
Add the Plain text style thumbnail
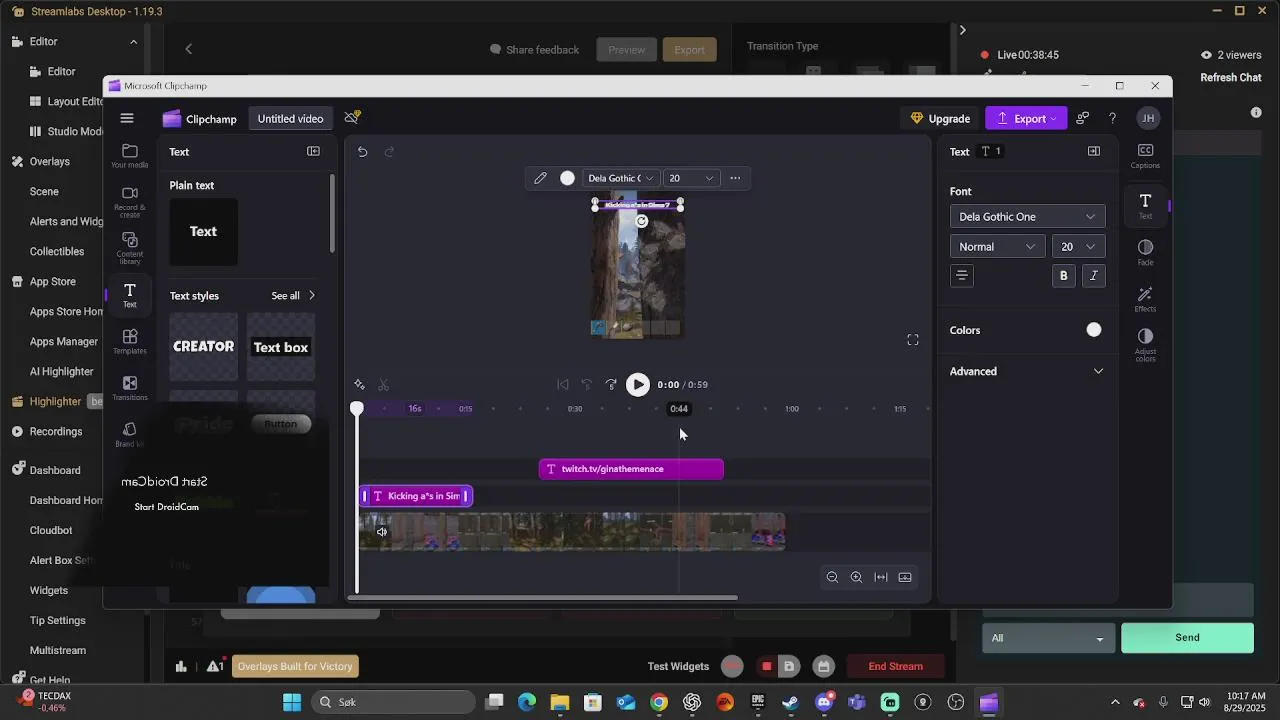click(x=204, y=232)
